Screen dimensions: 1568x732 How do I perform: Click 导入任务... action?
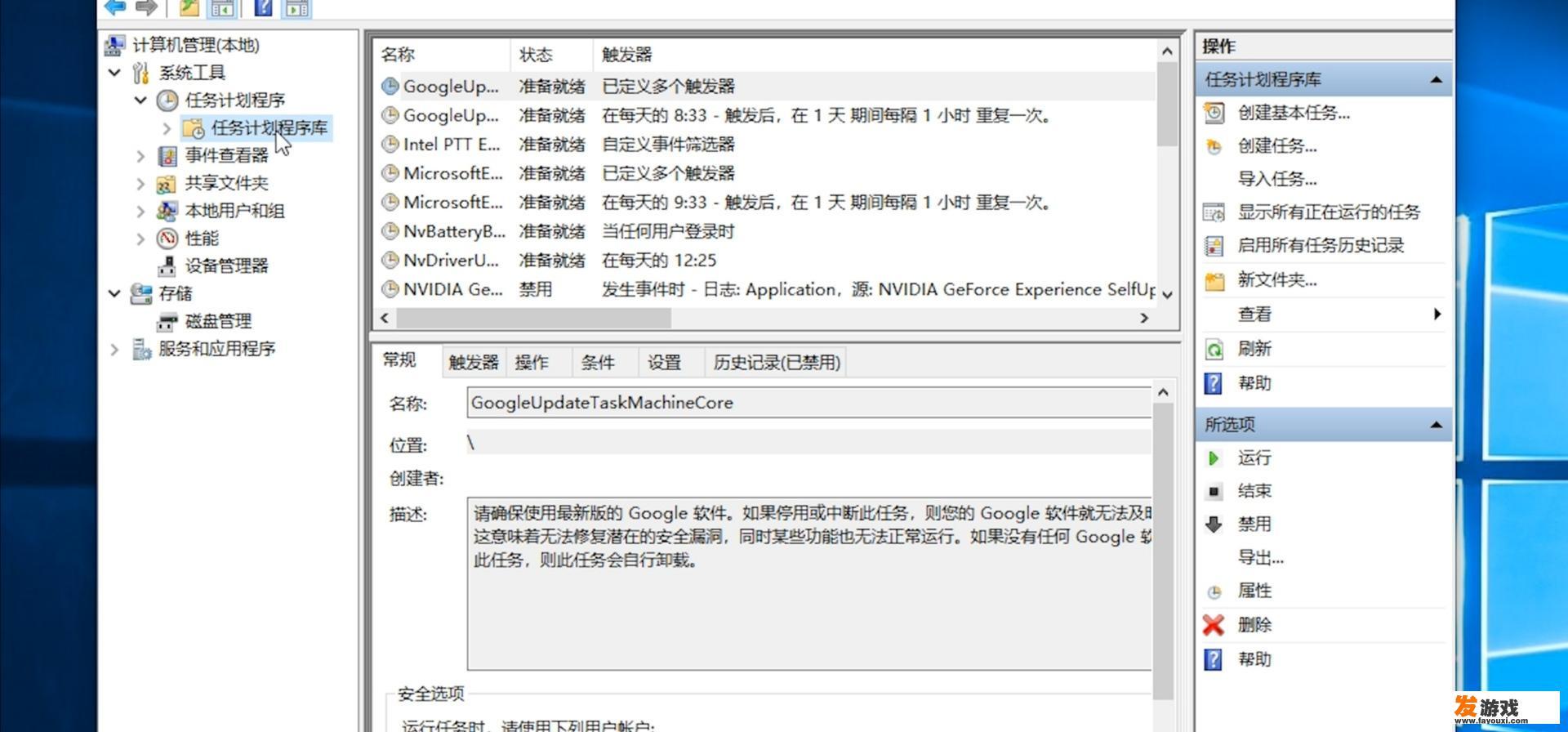(1277, 179)
